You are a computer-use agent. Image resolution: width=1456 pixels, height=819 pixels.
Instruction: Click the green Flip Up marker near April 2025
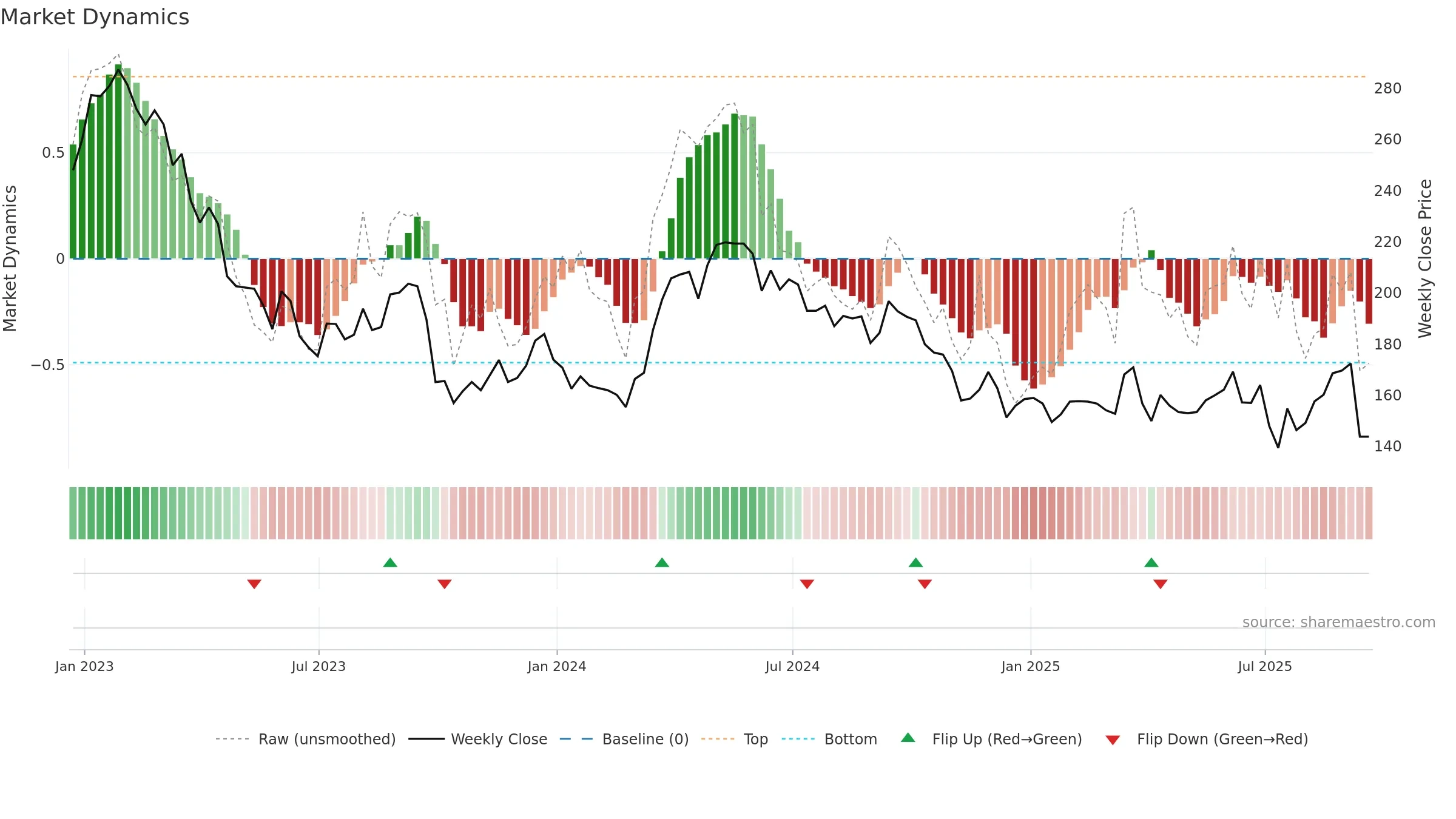1151,563
